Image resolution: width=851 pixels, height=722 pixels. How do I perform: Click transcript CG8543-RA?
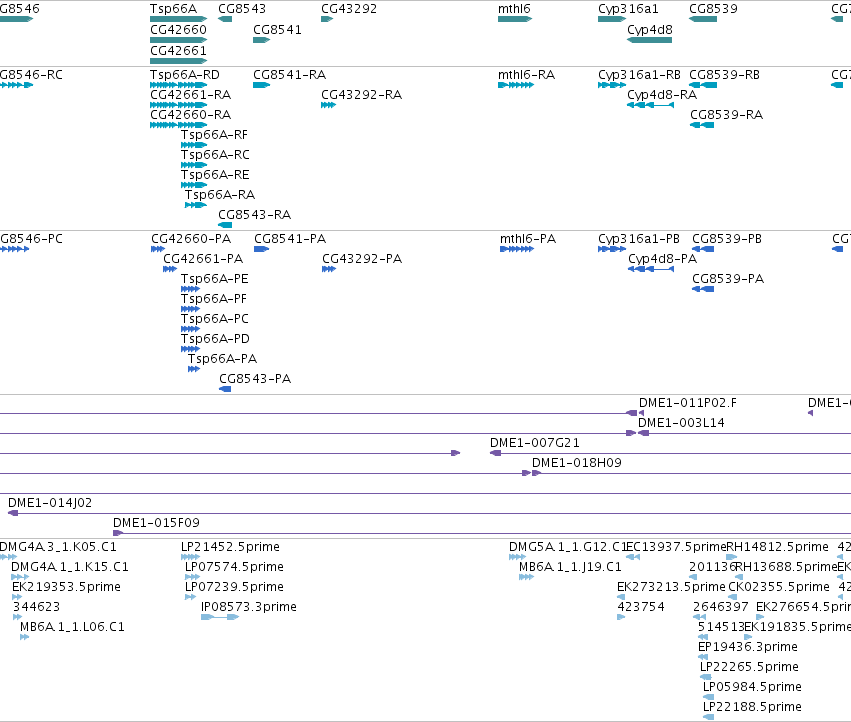(x=225, y=225)
